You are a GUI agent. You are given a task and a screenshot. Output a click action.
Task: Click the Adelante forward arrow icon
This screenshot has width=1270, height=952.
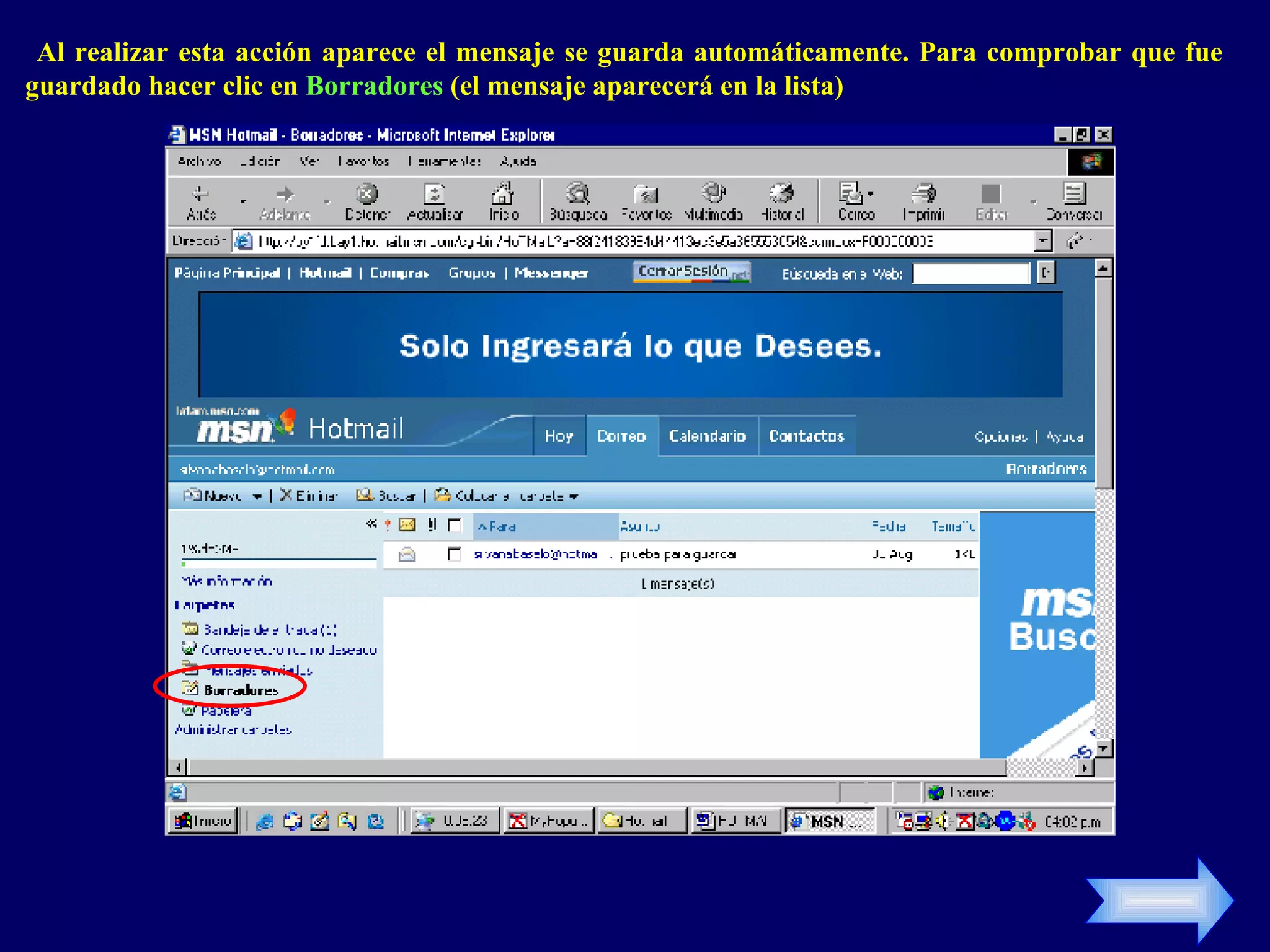[x=285, y=194]
